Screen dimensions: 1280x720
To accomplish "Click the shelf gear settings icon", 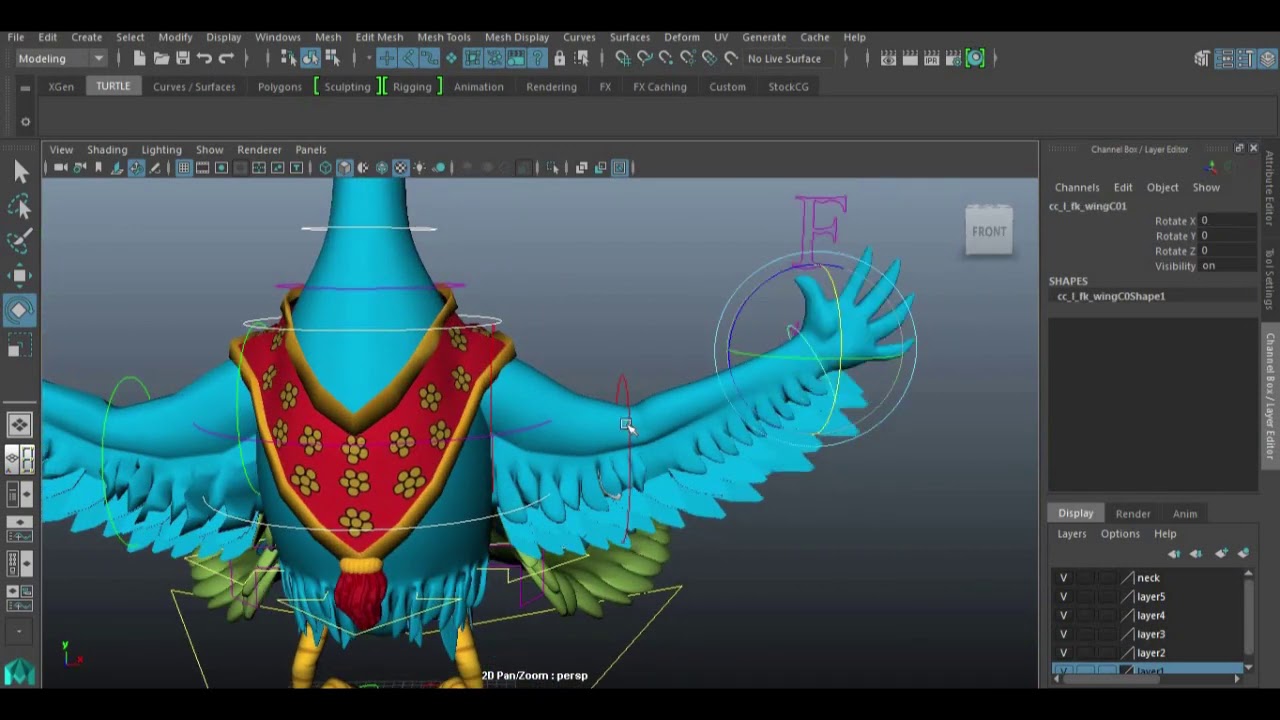I will point(25,122).
